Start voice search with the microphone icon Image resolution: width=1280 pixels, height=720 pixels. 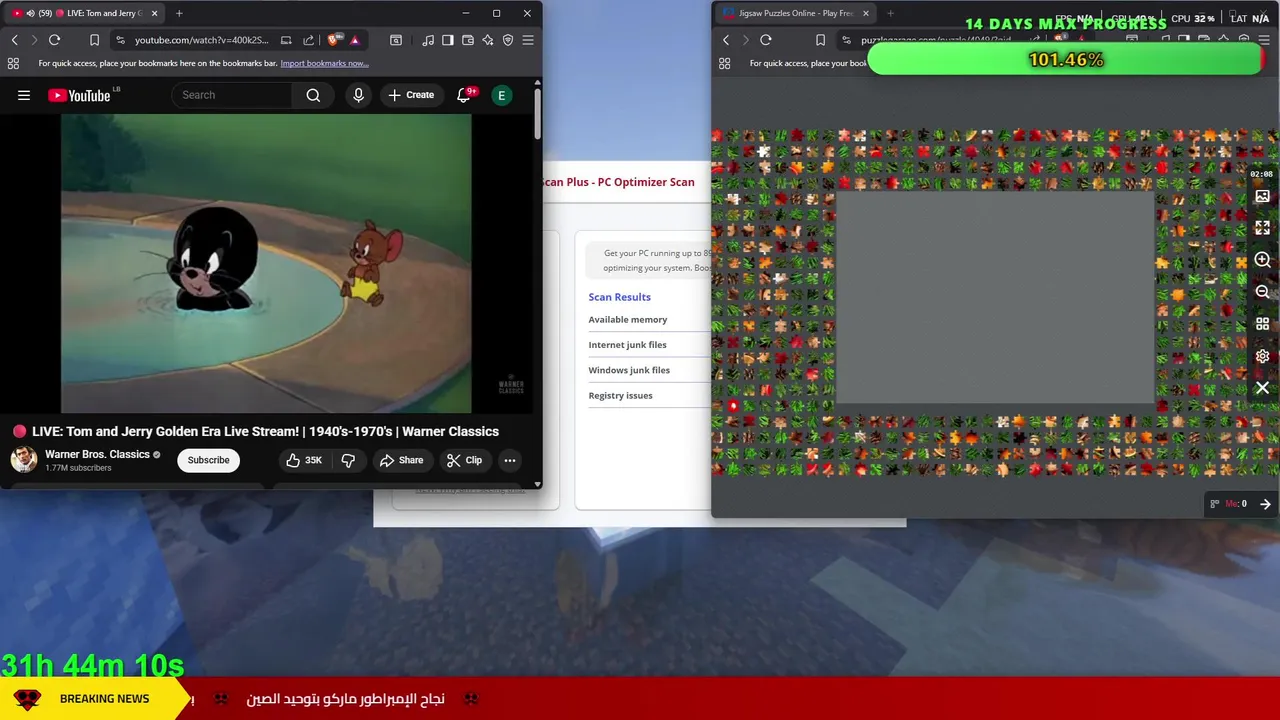358,95
